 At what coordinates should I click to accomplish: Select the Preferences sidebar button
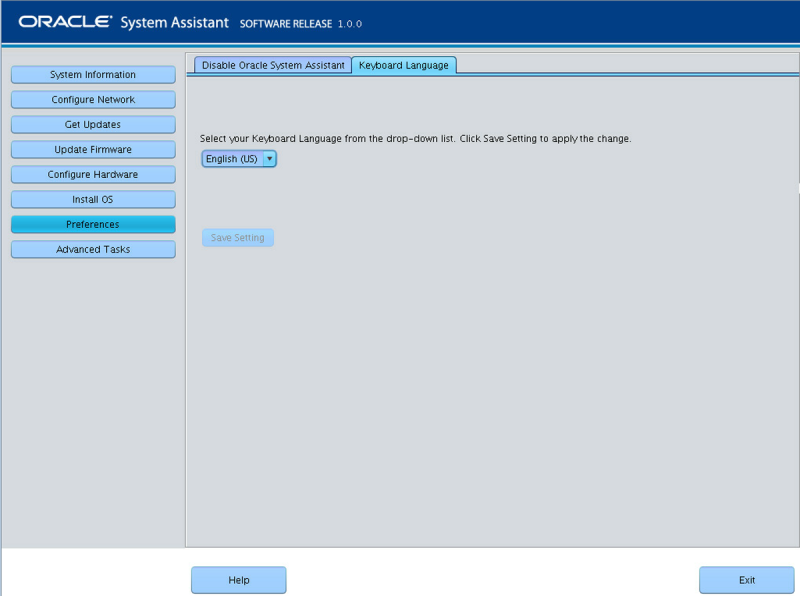pos(93,225)
